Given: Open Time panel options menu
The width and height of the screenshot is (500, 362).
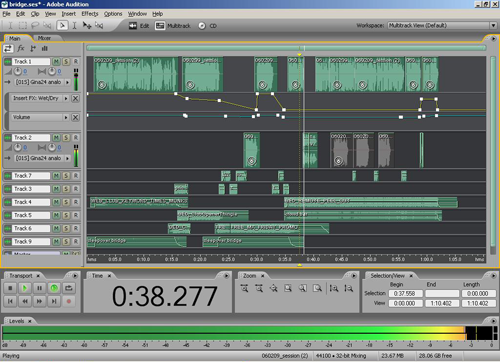Looking at the screenshot, I should (227, 276).
